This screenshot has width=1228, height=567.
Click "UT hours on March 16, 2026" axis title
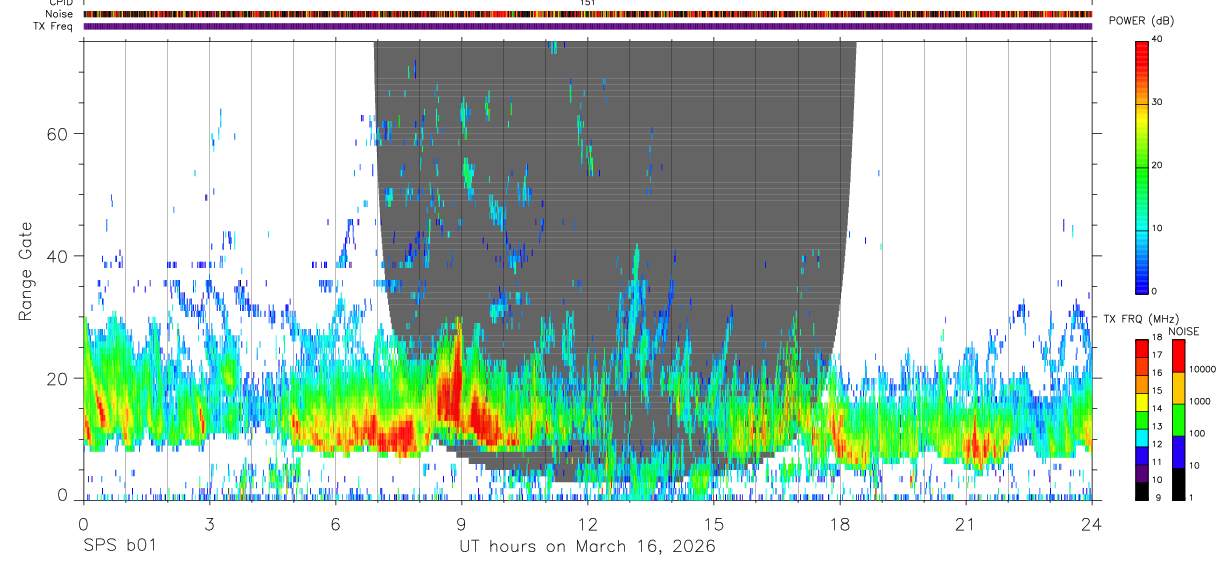click(587, 547)
